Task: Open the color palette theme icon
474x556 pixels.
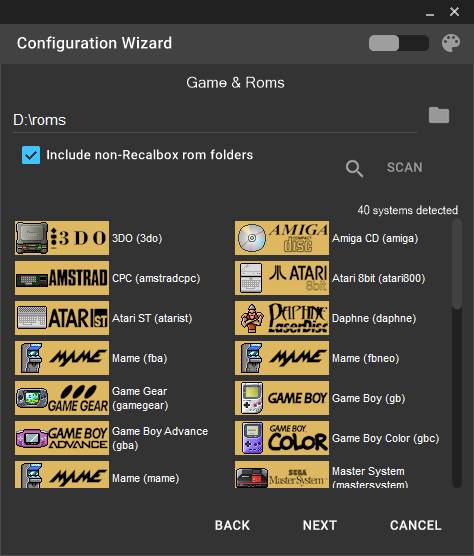Action: pyautogui.click(x=451, y=43)
